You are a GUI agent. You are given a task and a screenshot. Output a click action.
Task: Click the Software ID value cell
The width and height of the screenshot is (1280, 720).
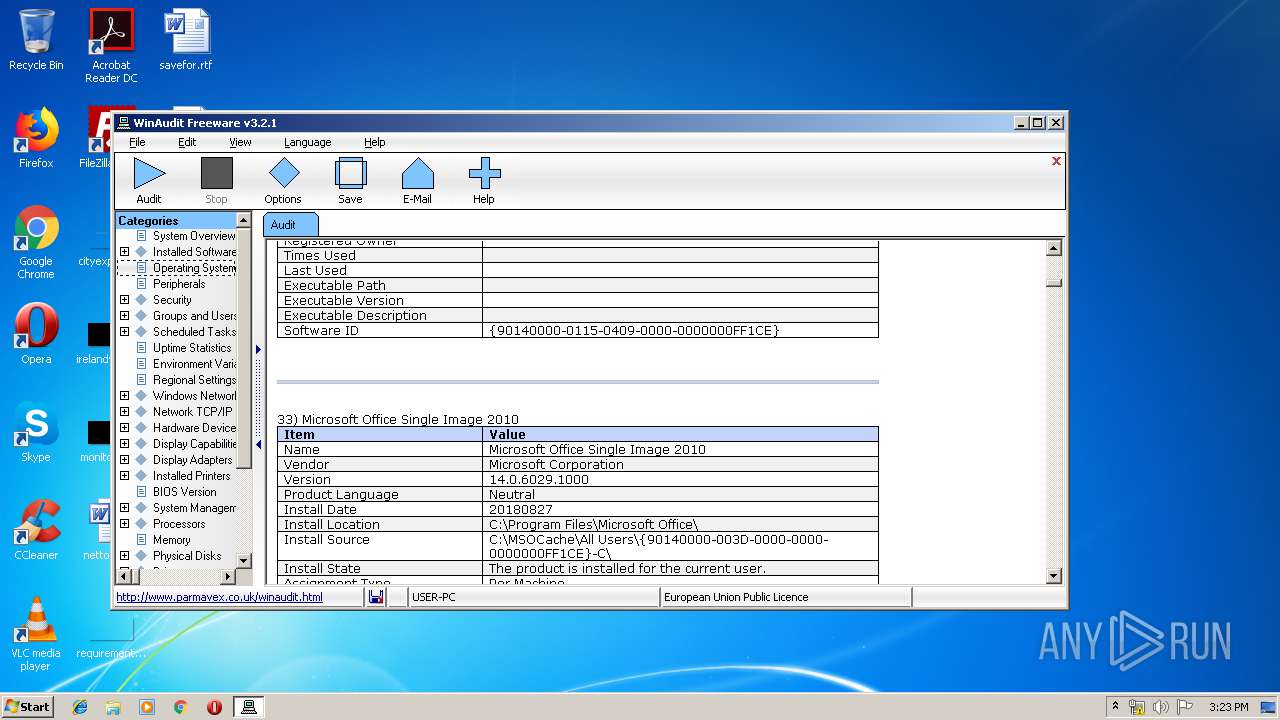[680, 330]
